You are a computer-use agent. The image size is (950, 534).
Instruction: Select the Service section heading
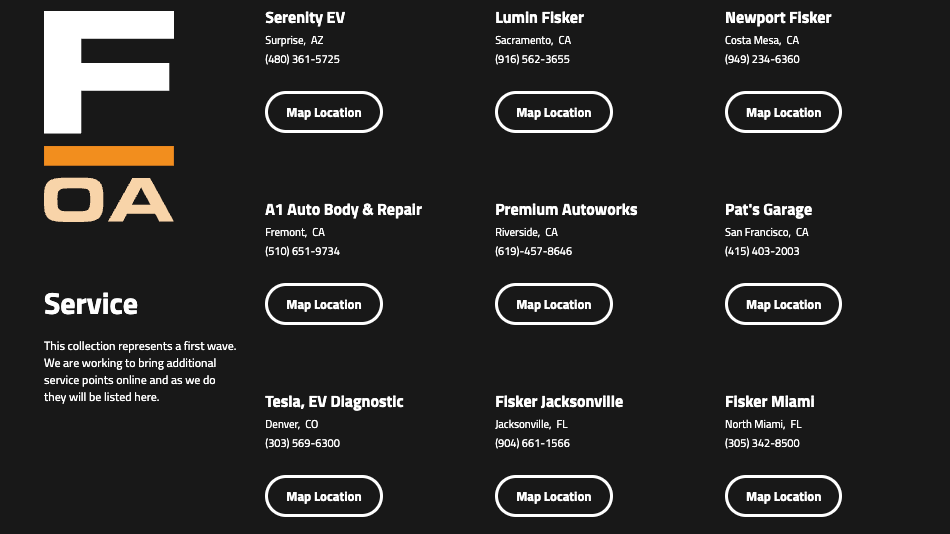click(91, 304)
